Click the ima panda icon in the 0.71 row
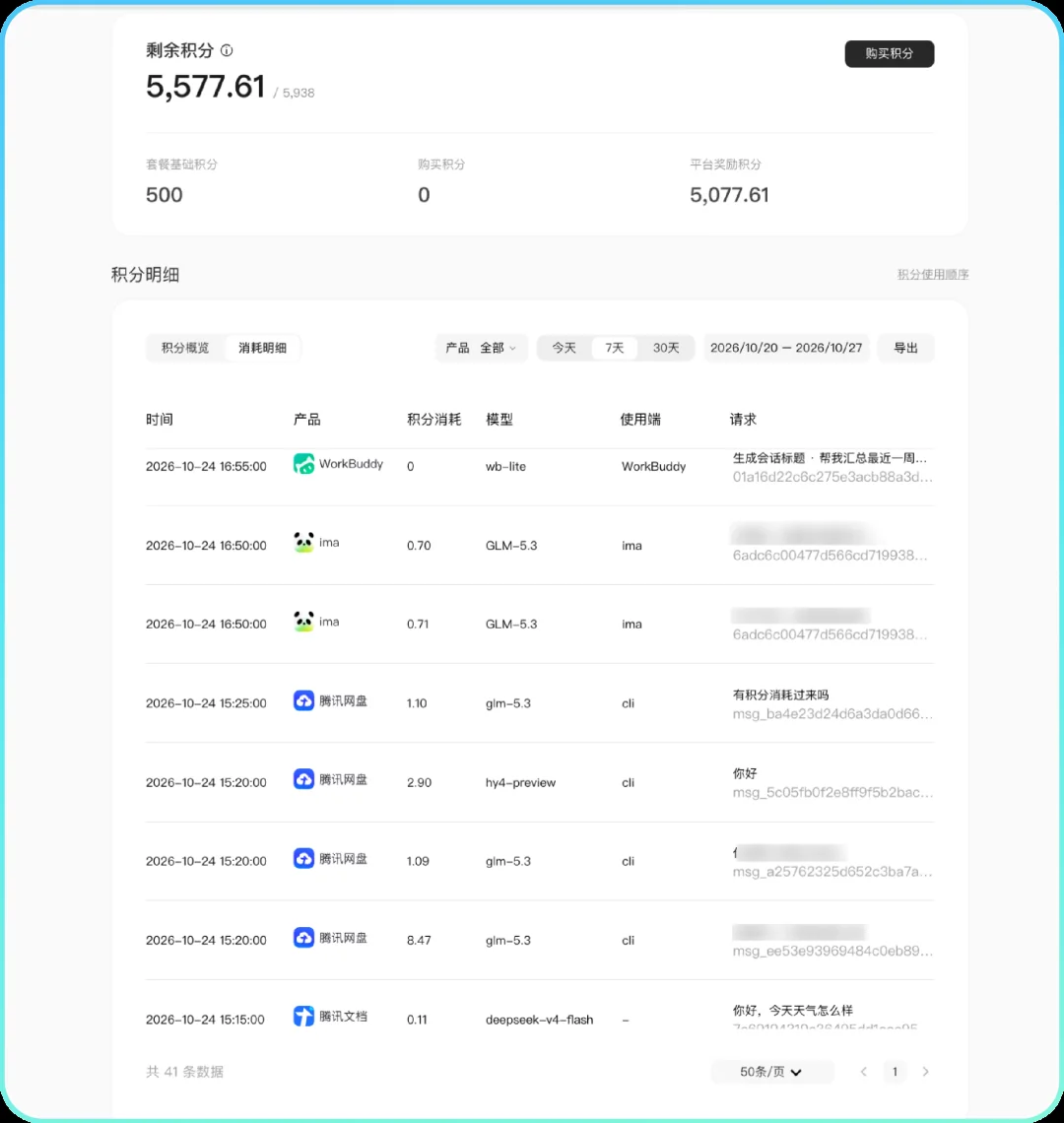 [303, 622]
